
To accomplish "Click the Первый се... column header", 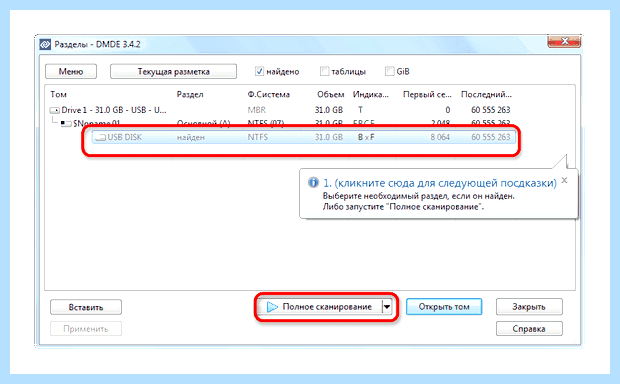I will 427,95.
